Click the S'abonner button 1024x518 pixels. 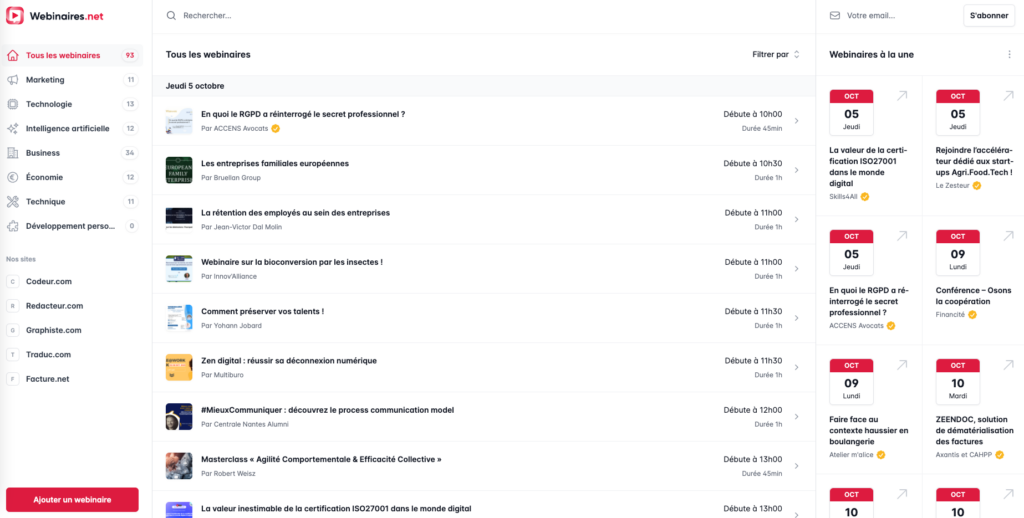point(989,16)
